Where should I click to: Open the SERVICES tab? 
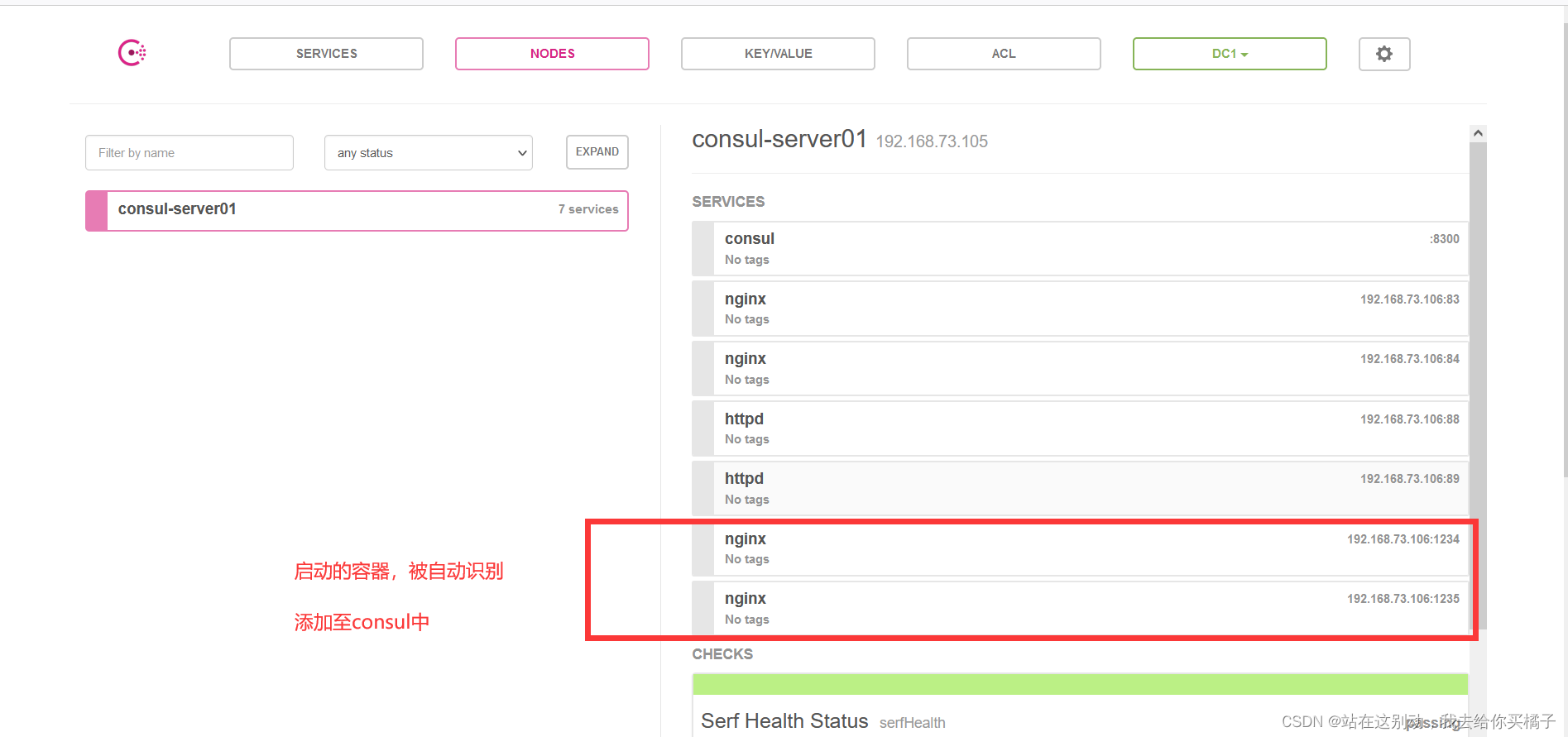[326, 54]
